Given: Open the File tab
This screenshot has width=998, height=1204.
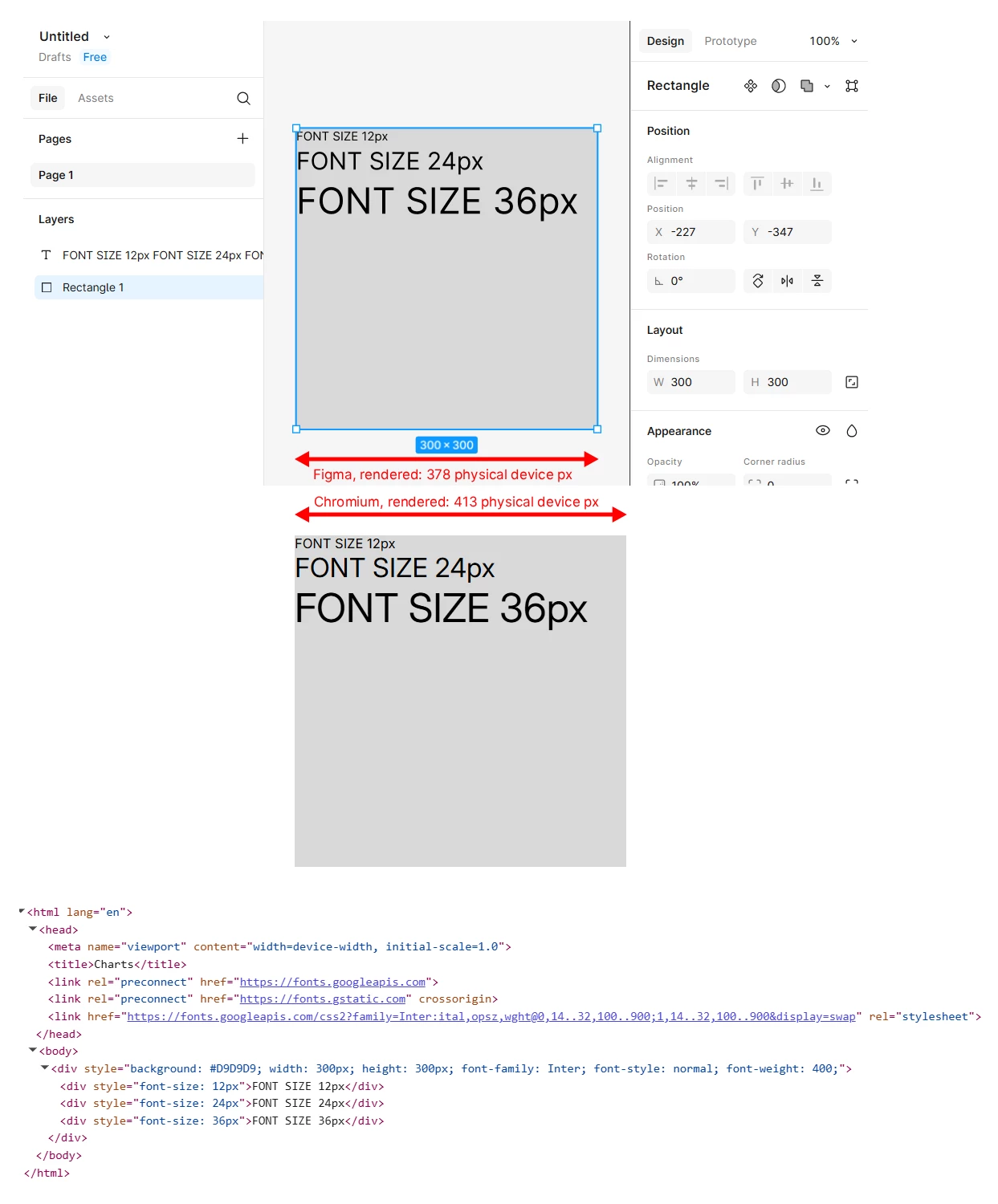Looking at the screenshot, I should (x=48, y=98).
